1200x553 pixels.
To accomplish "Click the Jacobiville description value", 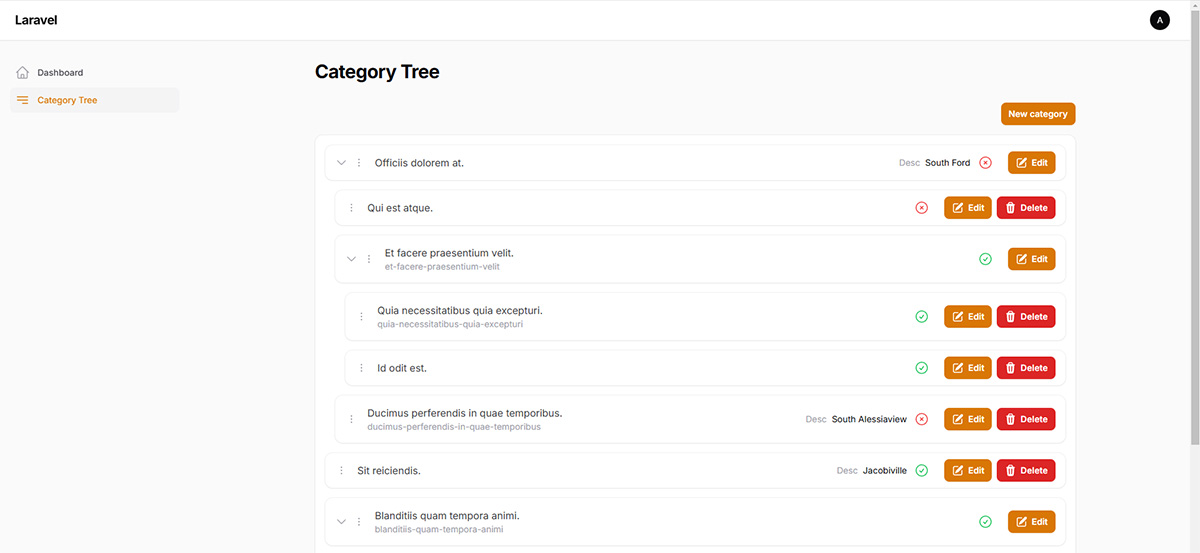I will click(885, 470).
